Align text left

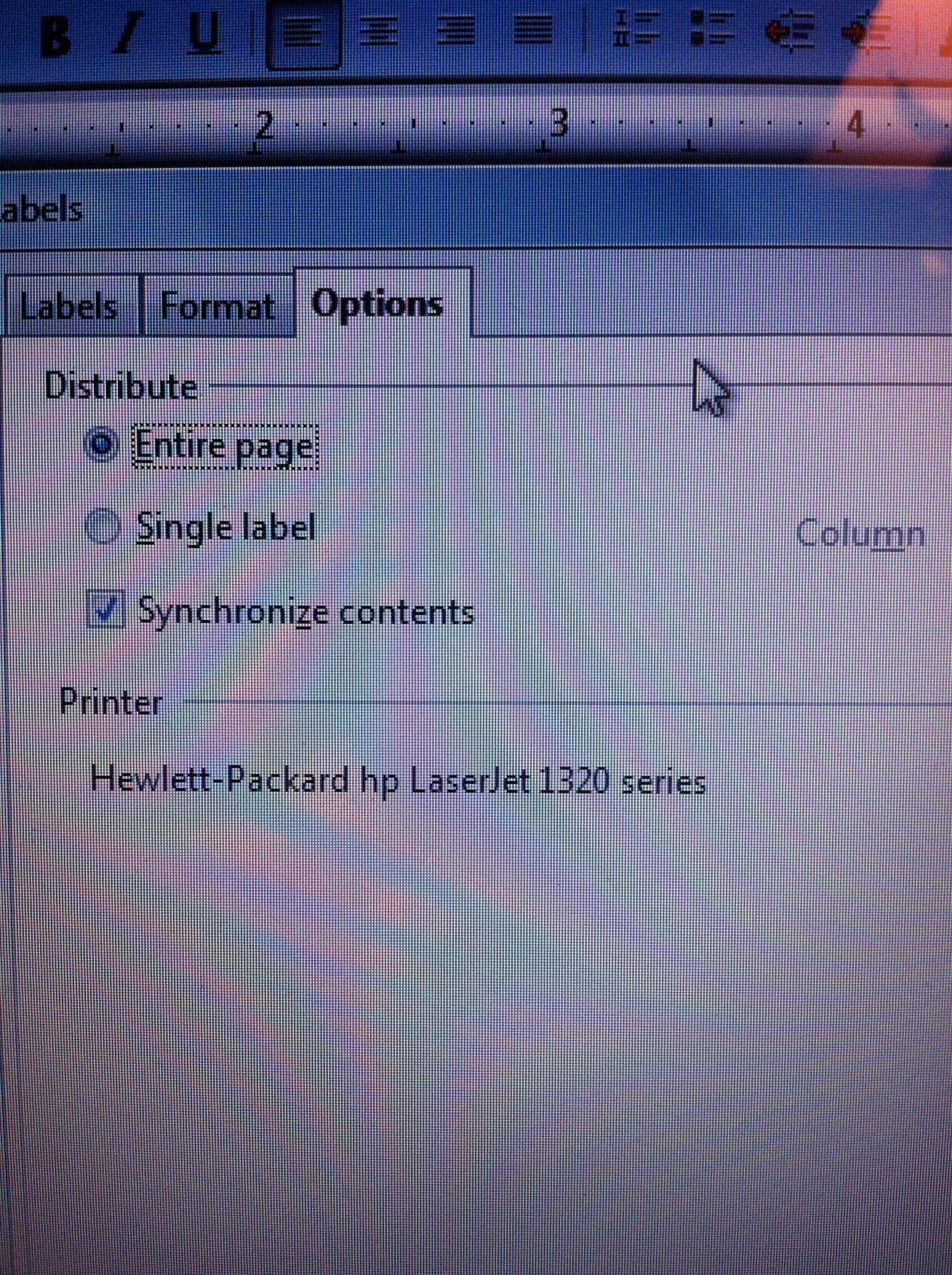[303, 34]
